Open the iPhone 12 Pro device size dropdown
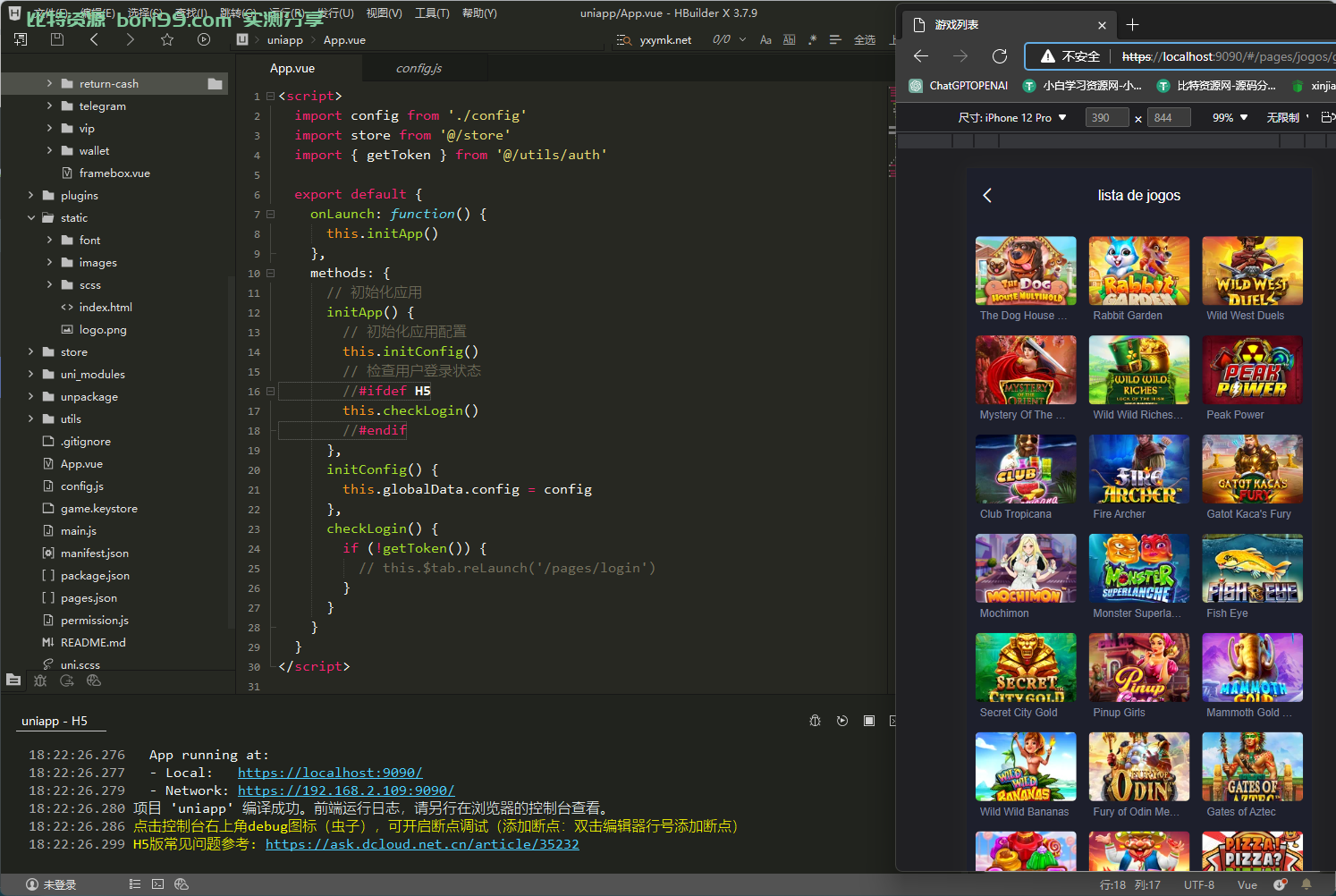 1011,117
